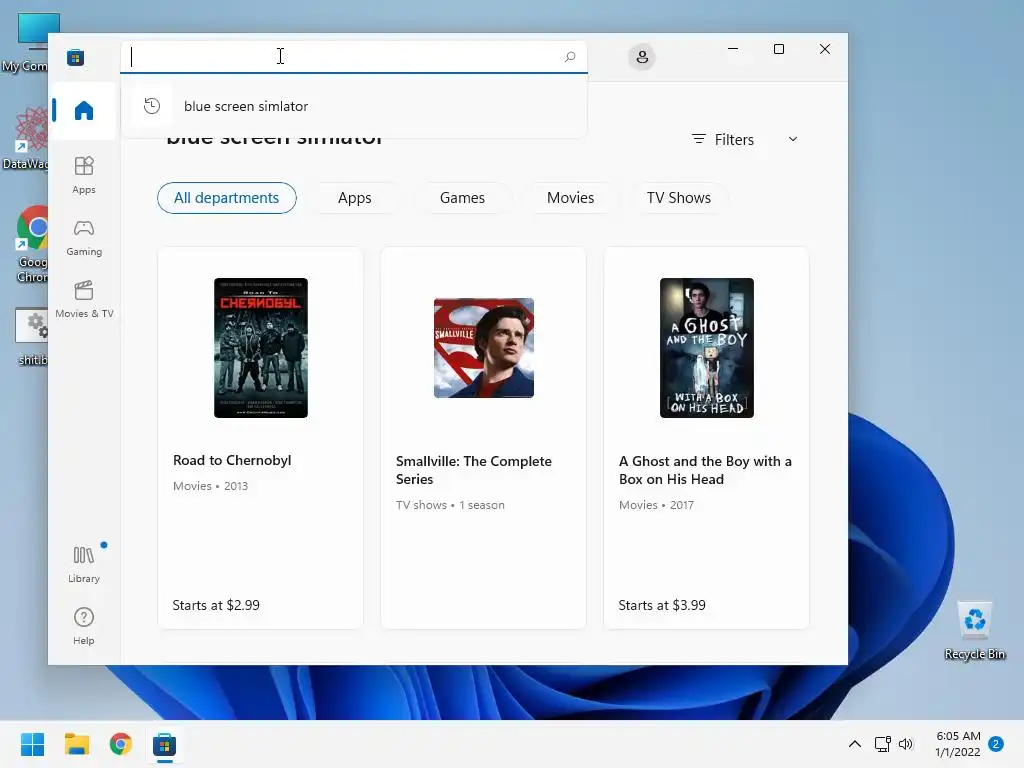Select the Games department tab
This screenshot has height=768, width=1024.
[x=462, y=198]
